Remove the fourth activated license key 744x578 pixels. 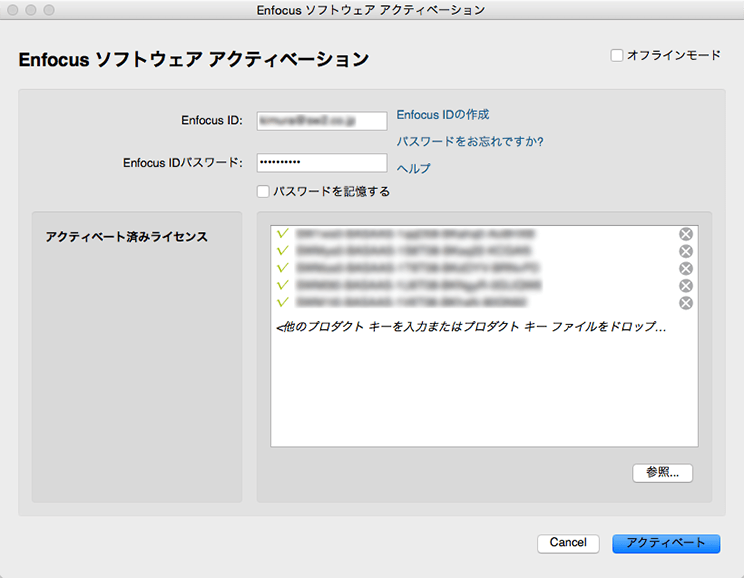686,286
